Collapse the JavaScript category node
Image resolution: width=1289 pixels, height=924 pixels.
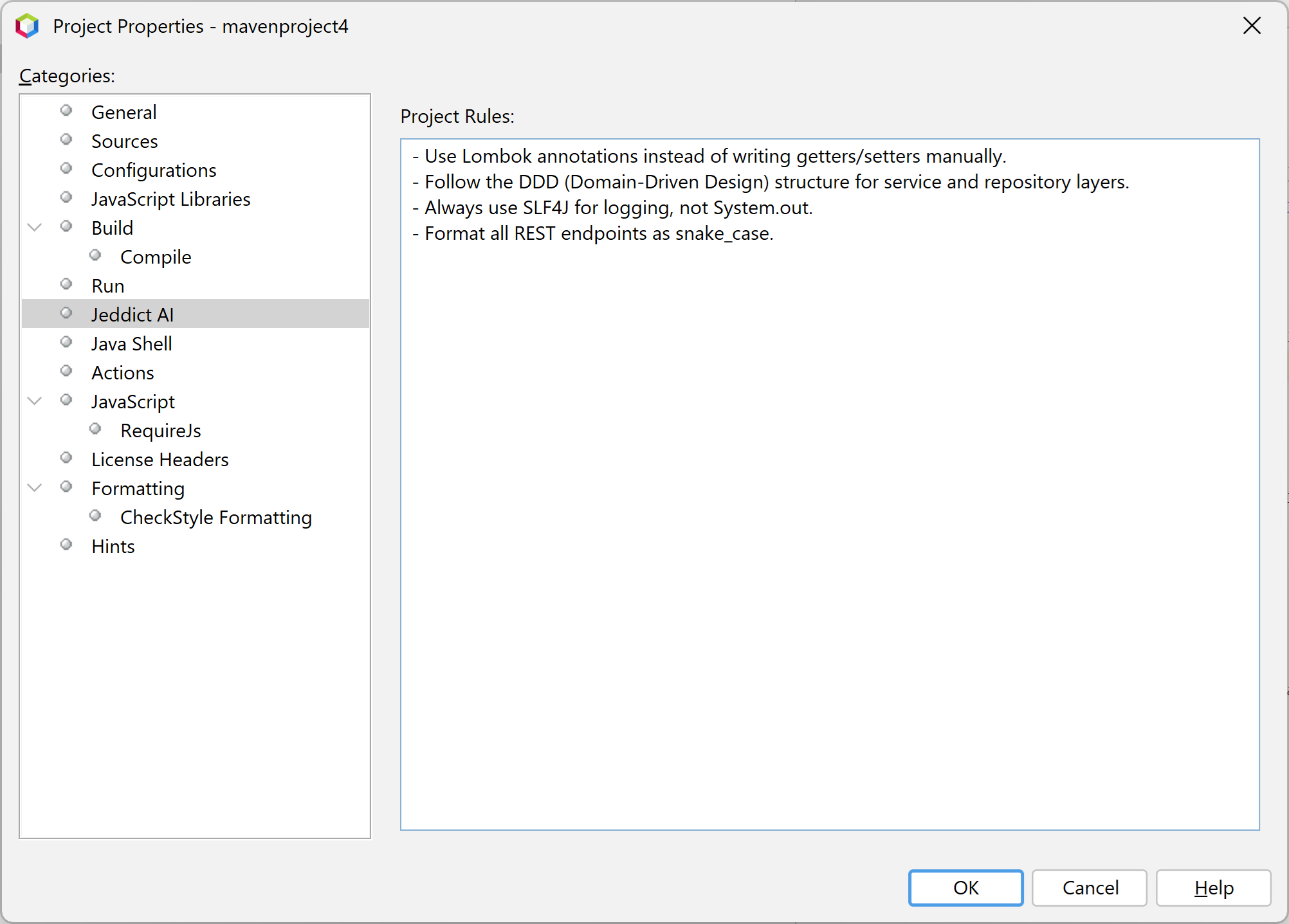(x=35, y=401)
